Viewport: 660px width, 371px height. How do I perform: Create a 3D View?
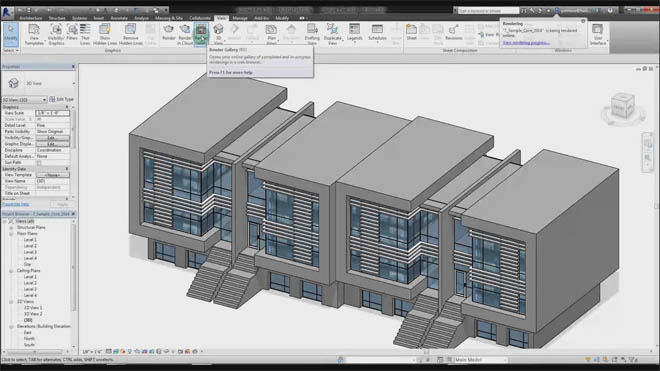(x=218, y=34)
